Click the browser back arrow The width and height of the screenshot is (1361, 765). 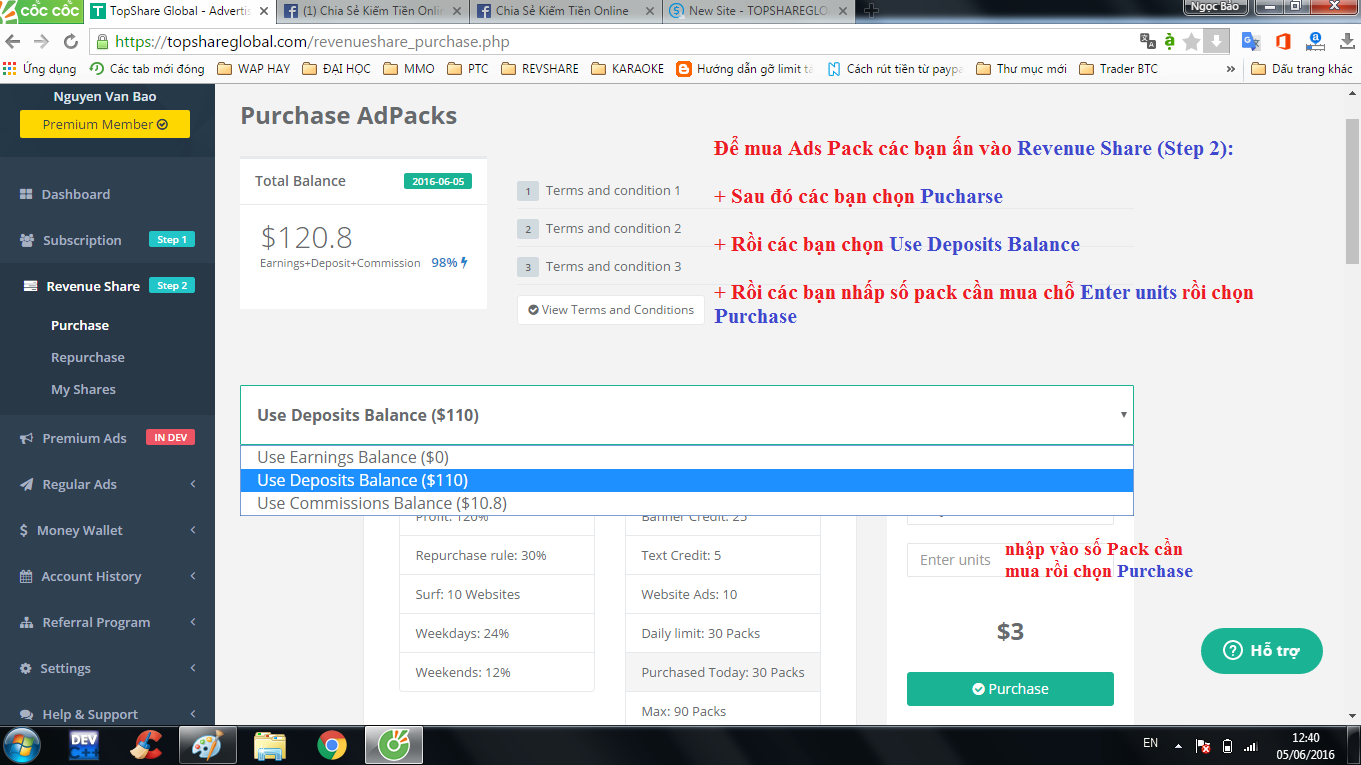13,42
